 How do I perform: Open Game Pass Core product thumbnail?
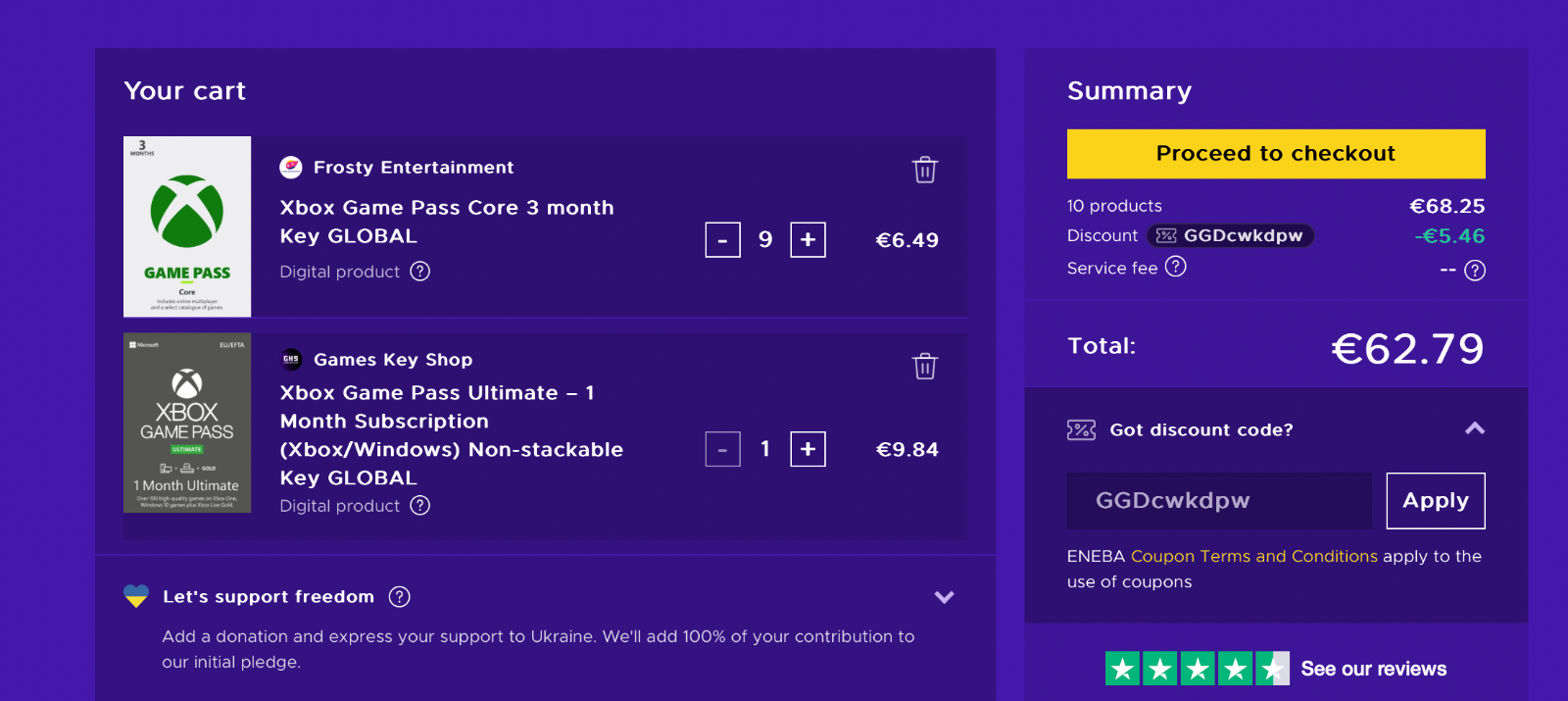tap(187, 226)
